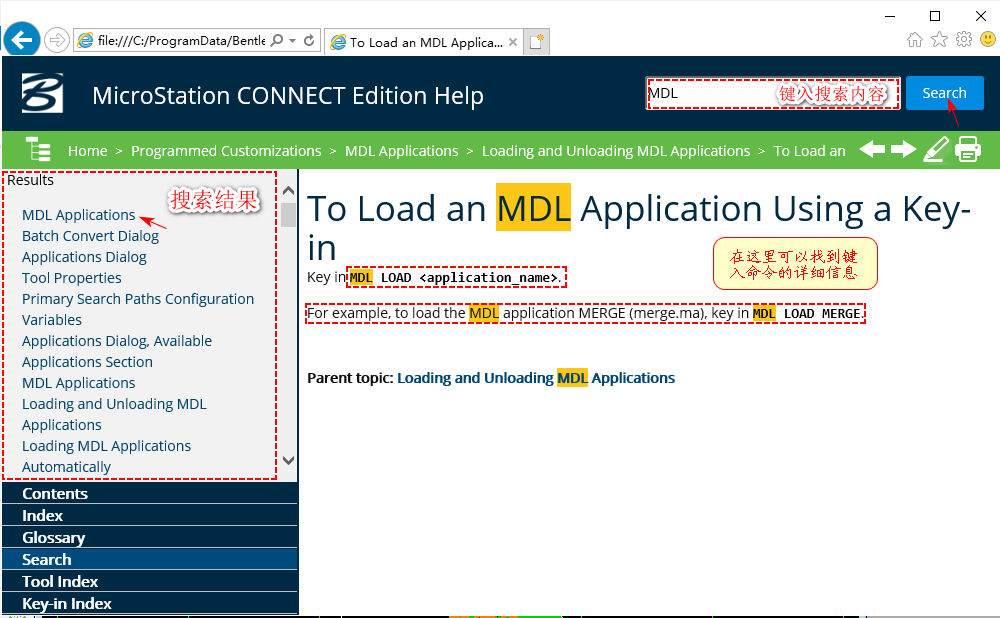Open Batch Convert Dialog result
The height and width of the screenshot is (618, 1000).
point(91,236)
